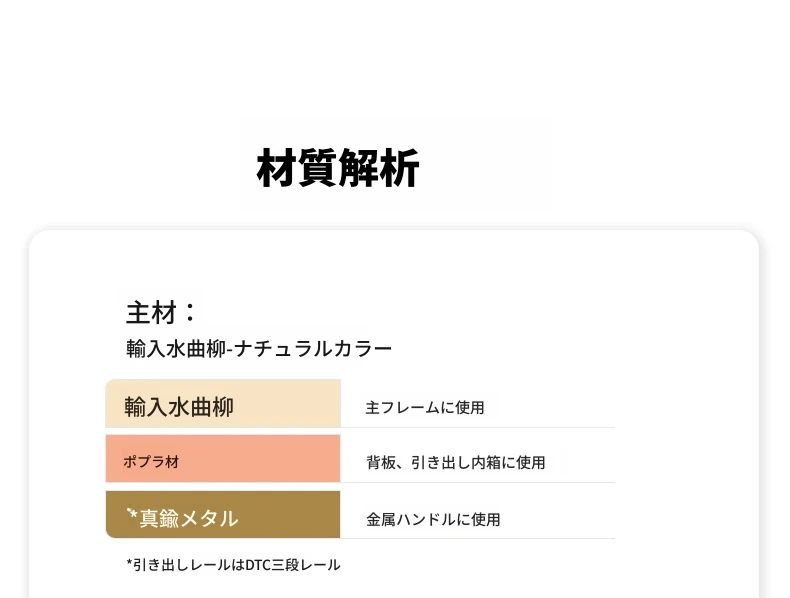Click the 輸入水曲柳 label in beige cell

(x=179, y=407)
